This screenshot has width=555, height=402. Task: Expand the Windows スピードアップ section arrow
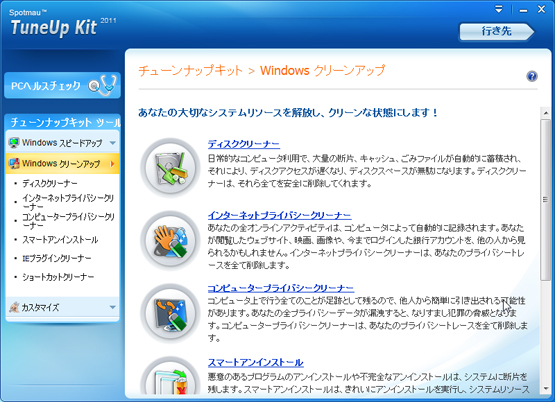pyautogui.click(x=113, y=143)
